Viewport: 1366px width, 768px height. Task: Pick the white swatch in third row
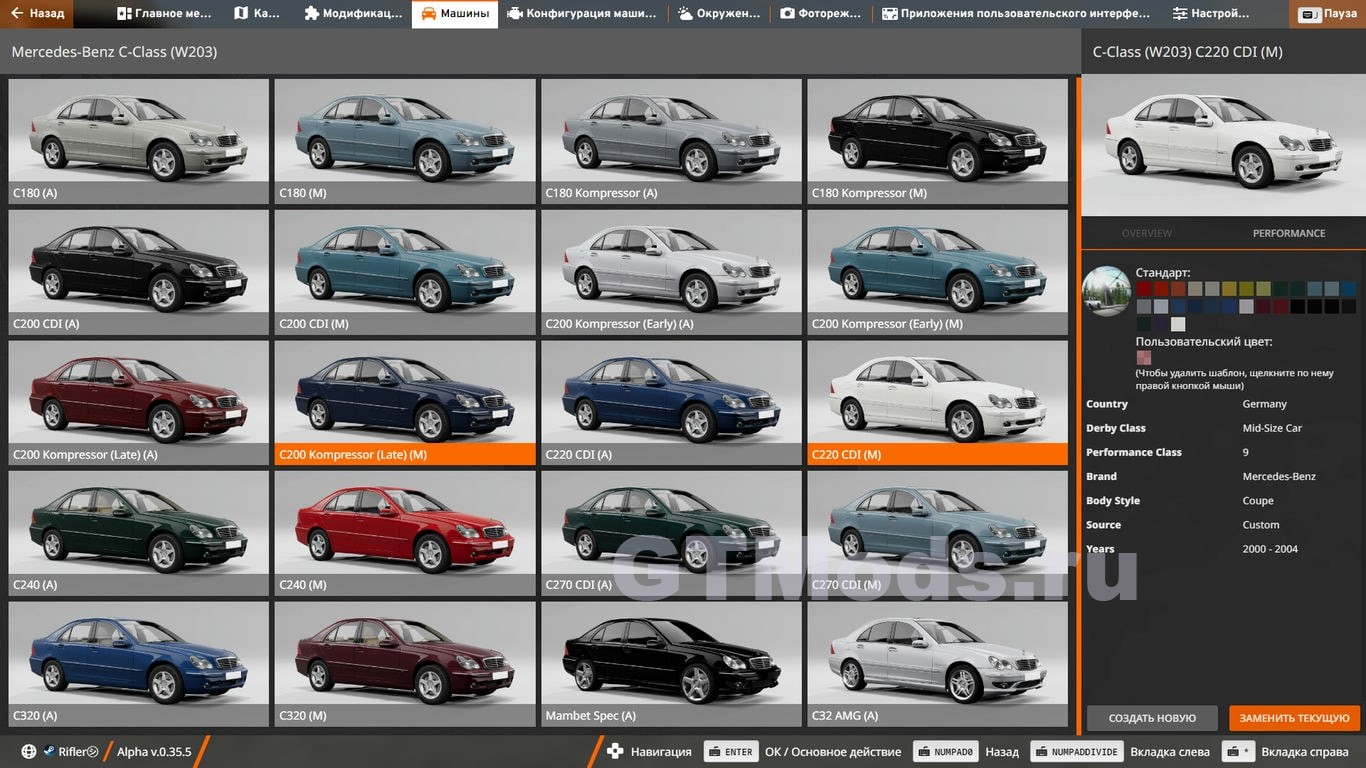1178,324
